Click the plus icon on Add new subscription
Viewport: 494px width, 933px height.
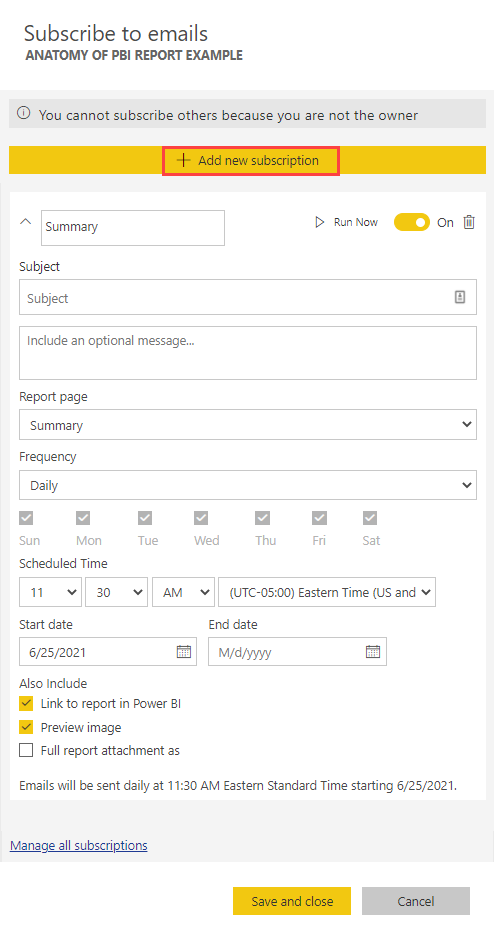tap(184, 161)
